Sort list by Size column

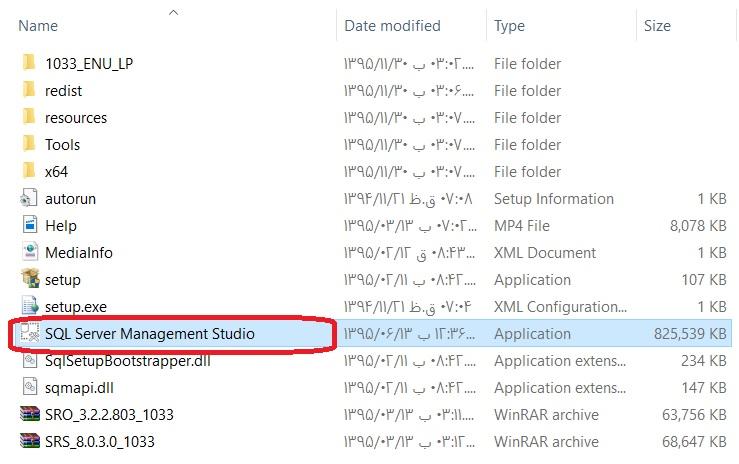(657, 25)
